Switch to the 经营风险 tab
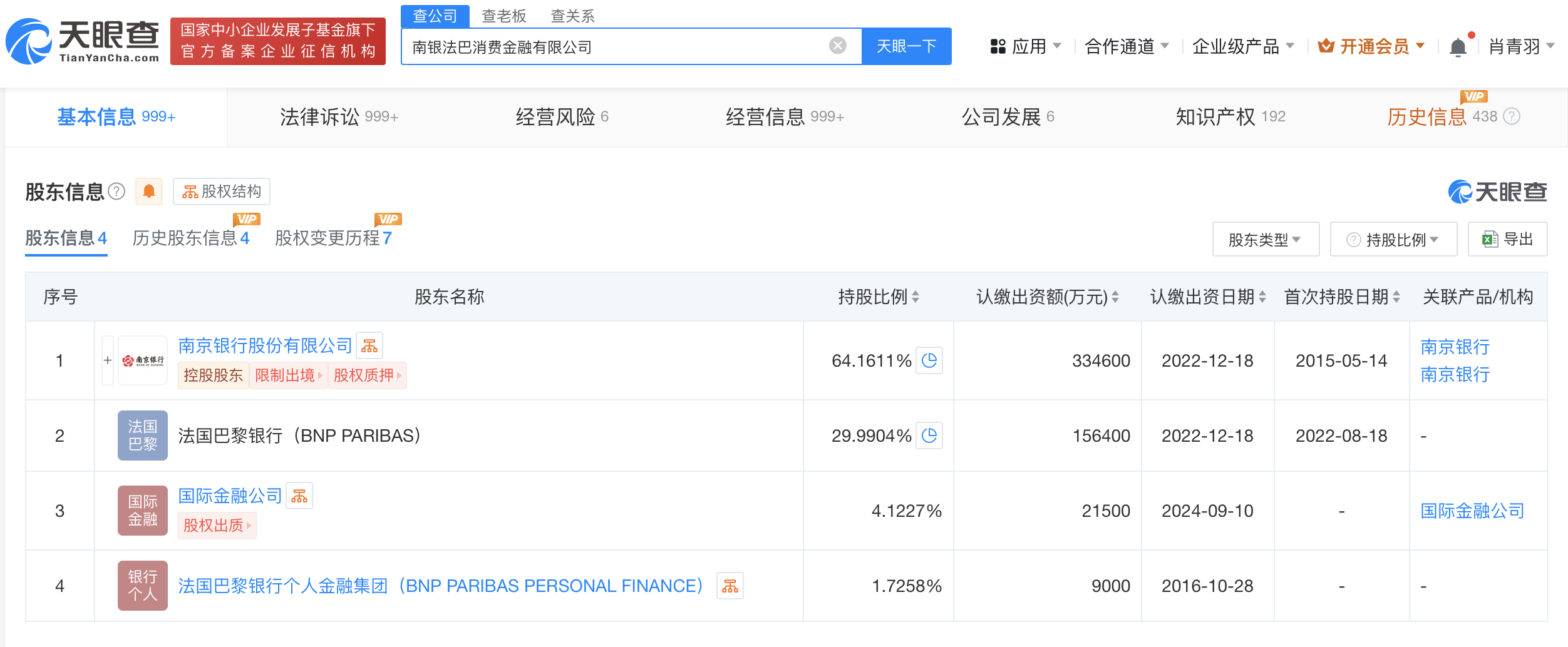Viewport: 1568px width, 647px height. pos(562,117)
